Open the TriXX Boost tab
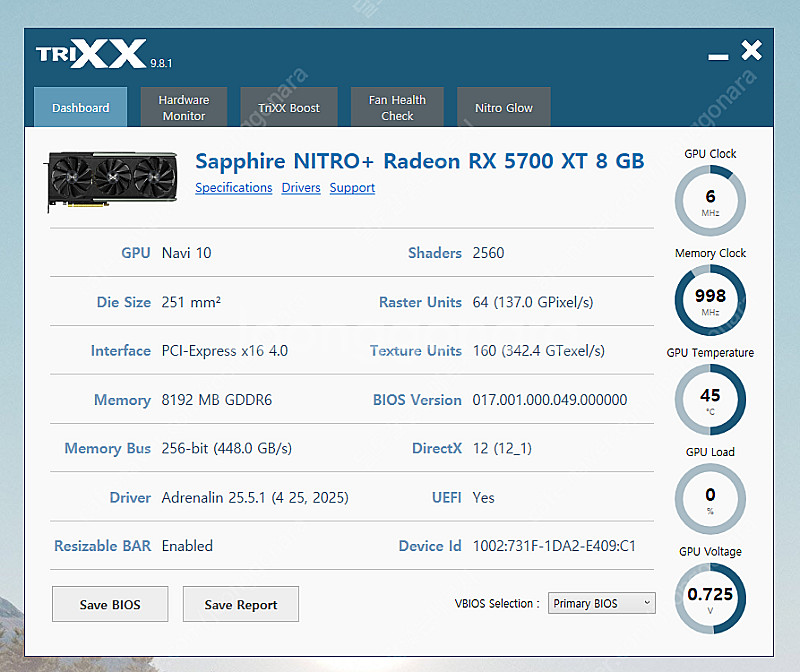 pyautogui.click(x=289, y=107)
